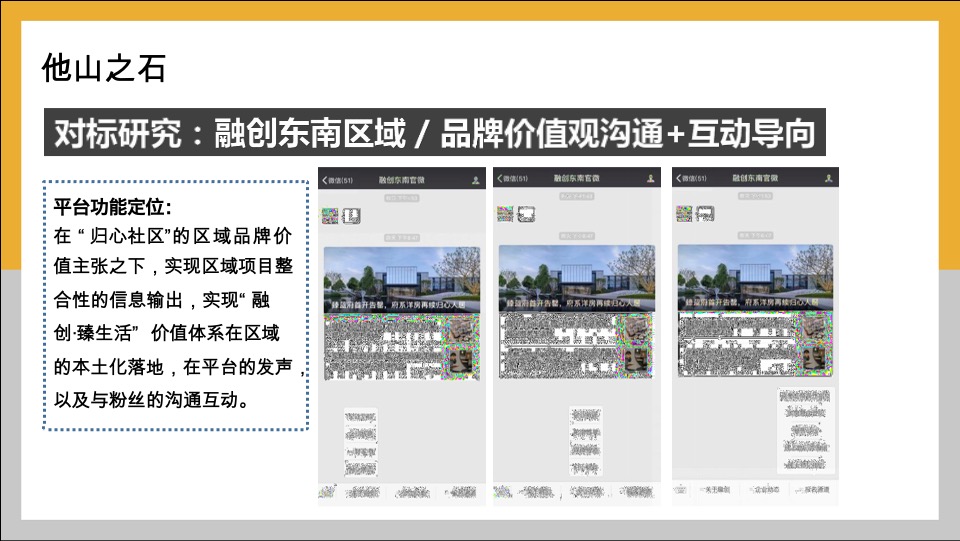Select slide heading 他山之石
Screen dimensions: 960x541
(103, 68)
